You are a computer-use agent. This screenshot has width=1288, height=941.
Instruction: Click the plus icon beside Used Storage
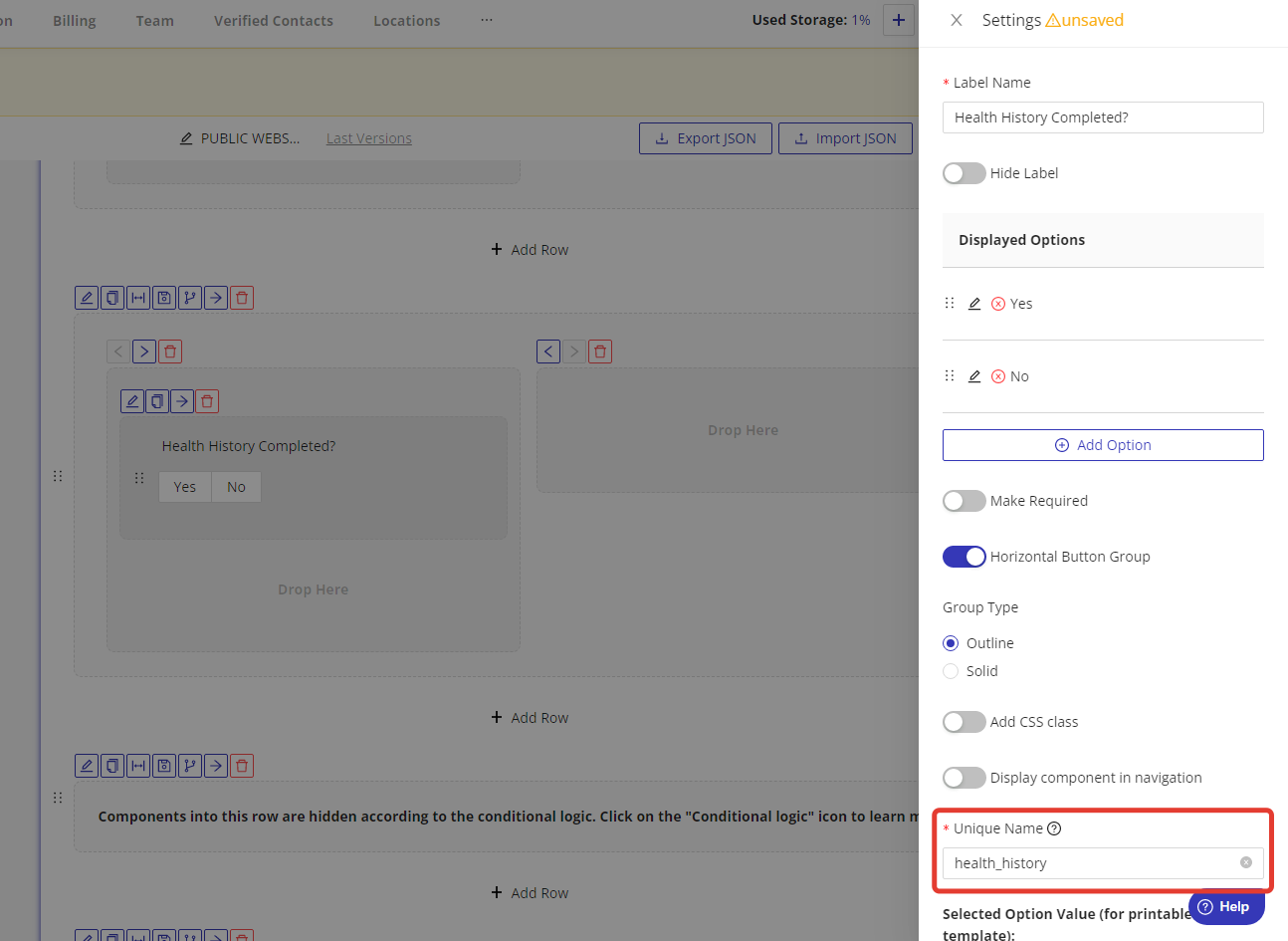(898, 20)
